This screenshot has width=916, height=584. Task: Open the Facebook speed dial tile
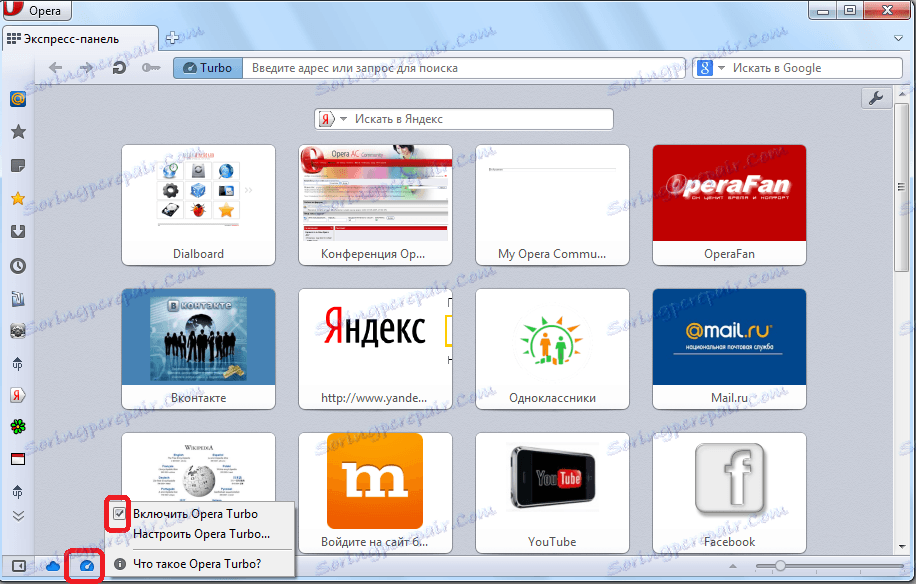pyautogui.click(x=730, y=493)
